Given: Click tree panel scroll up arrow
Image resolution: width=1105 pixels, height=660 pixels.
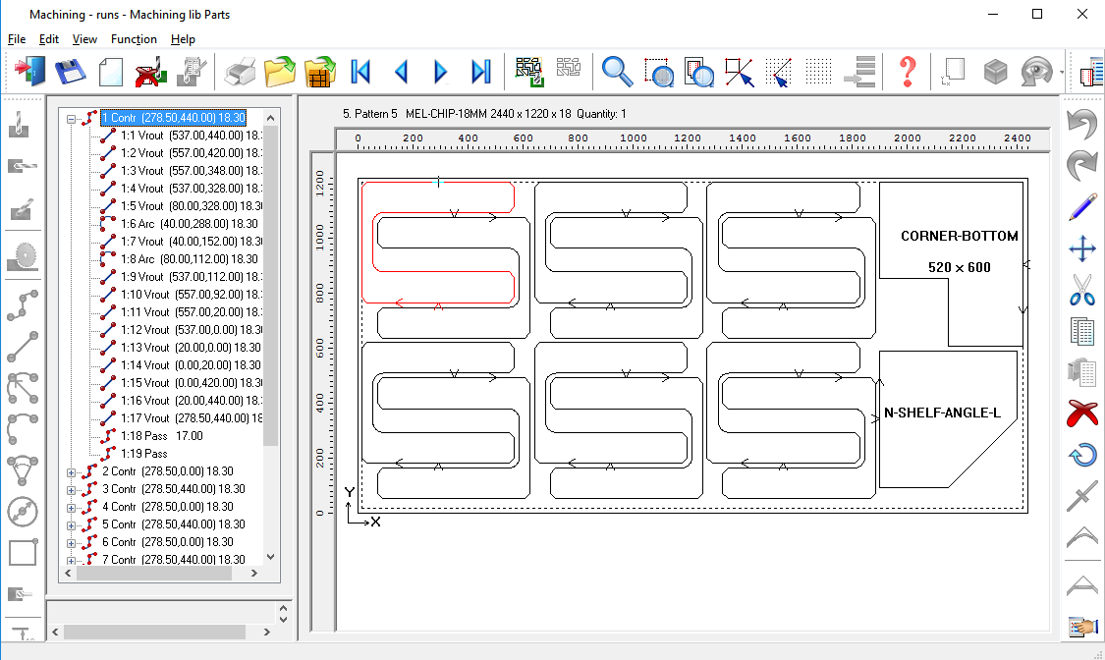Looking at the screenshot, I should [271, 117].
